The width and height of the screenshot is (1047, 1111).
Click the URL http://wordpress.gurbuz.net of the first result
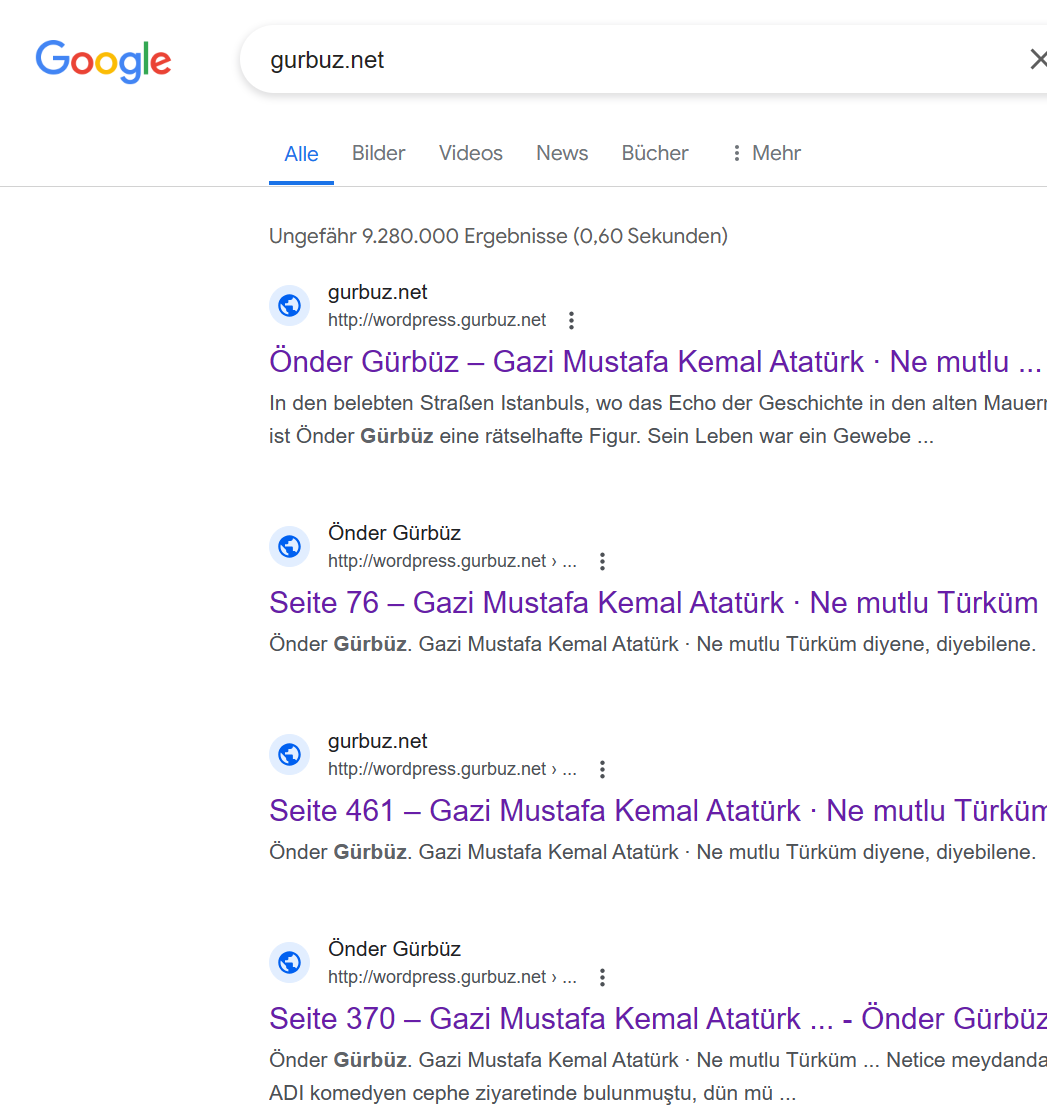pyautogui.click(x=436, y=320)
